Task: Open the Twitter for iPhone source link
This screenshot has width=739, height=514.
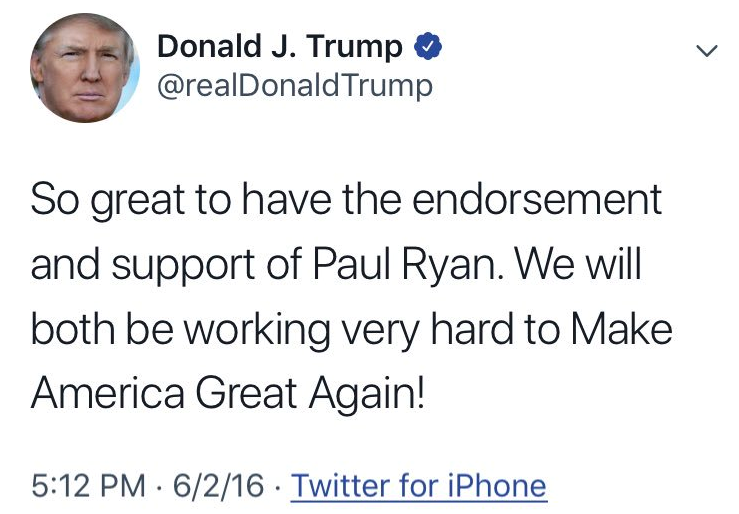Action: point(419,487)
